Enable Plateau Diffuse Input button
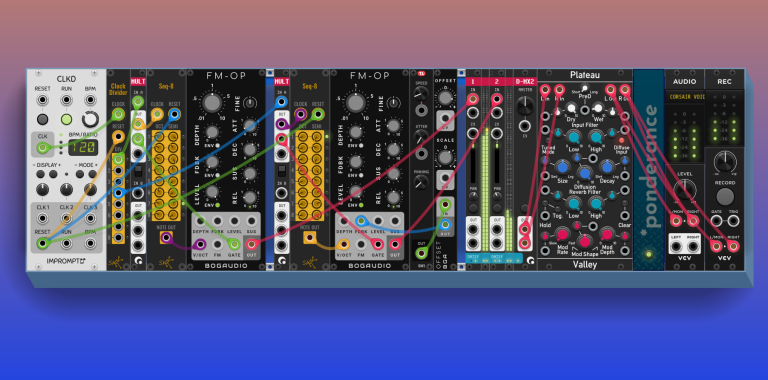Screen dimensions: 768x380 (x=622, y=141)
